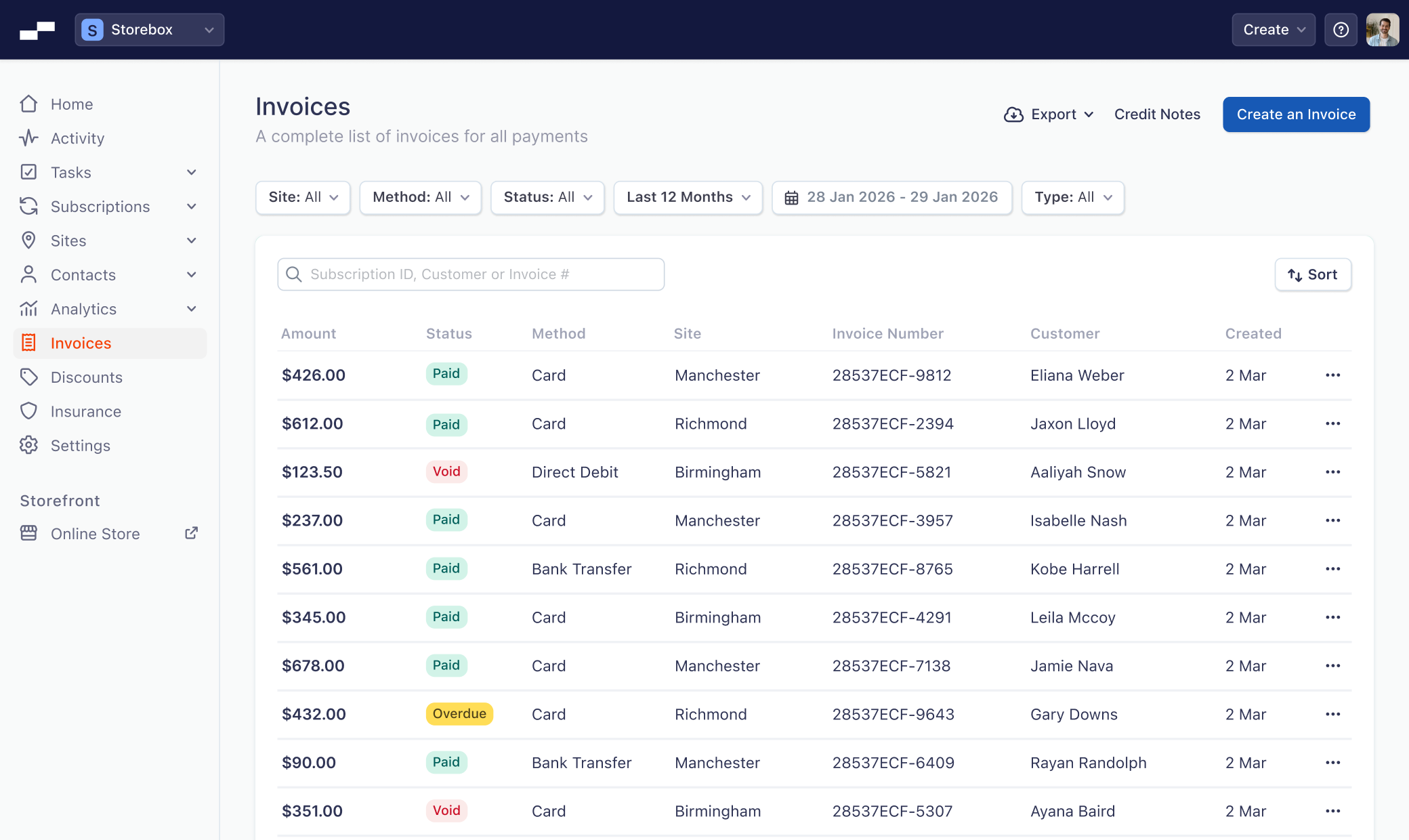This screenshot has width=1409, height=840.
Task: Open Discounts via its tag icon
Action: pos(30,377)
